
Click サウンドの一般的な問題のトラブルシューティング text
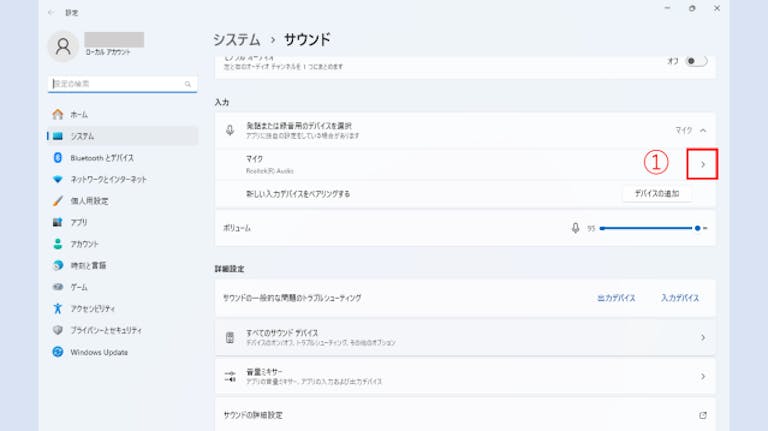pyautogui.click(x=292, y=298)
